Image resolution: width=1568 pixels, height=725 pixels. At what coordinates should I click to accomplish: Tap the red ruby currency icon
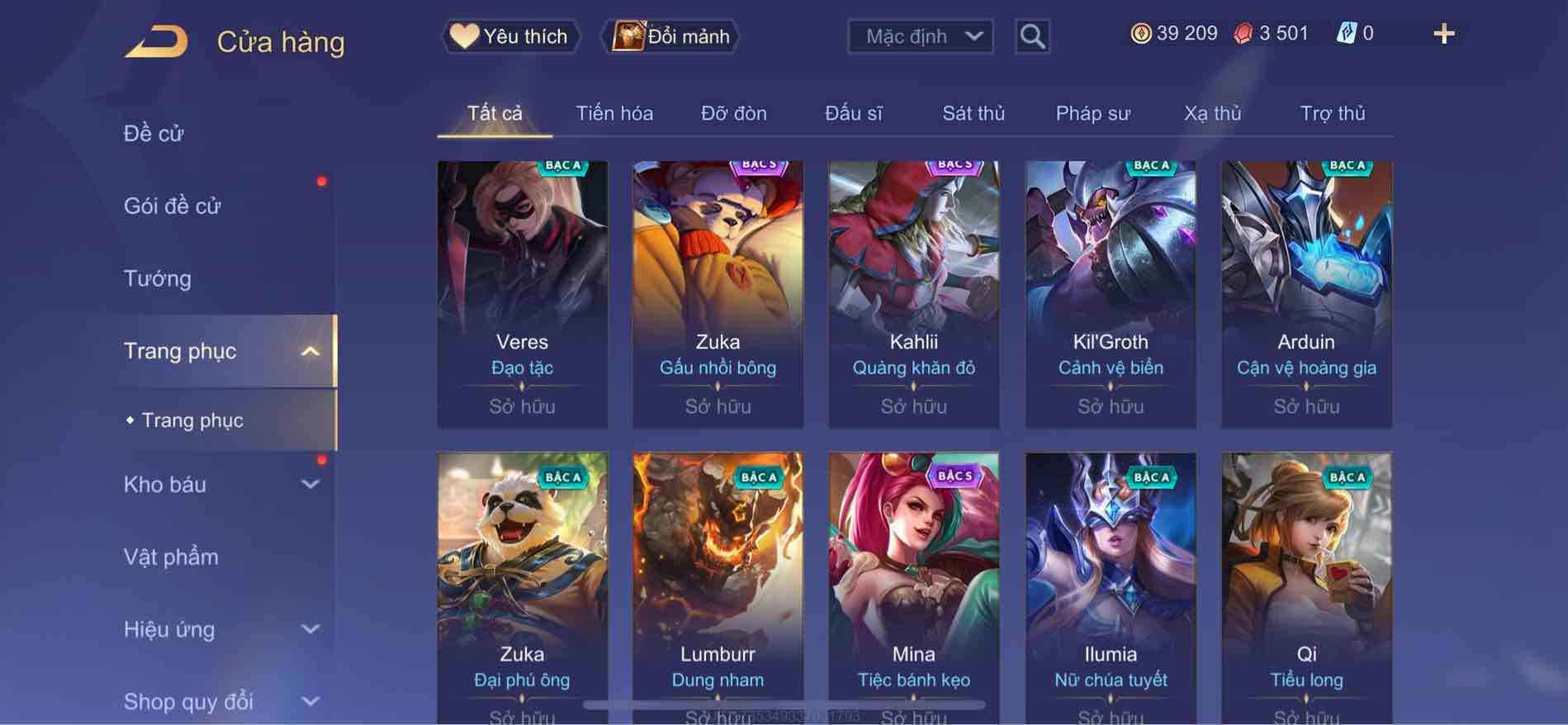click(1243, 34)
